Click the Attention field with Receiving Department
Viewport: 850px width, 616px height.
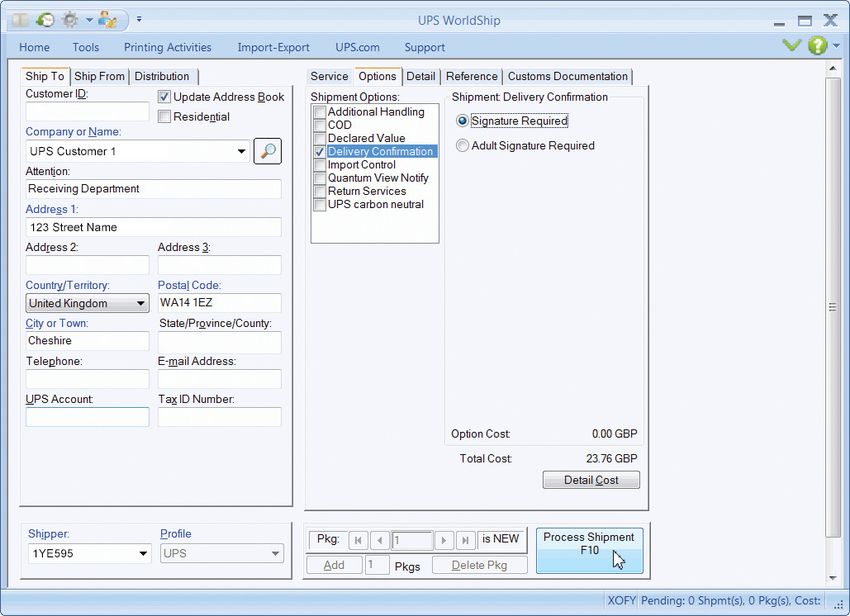(153, 189)
